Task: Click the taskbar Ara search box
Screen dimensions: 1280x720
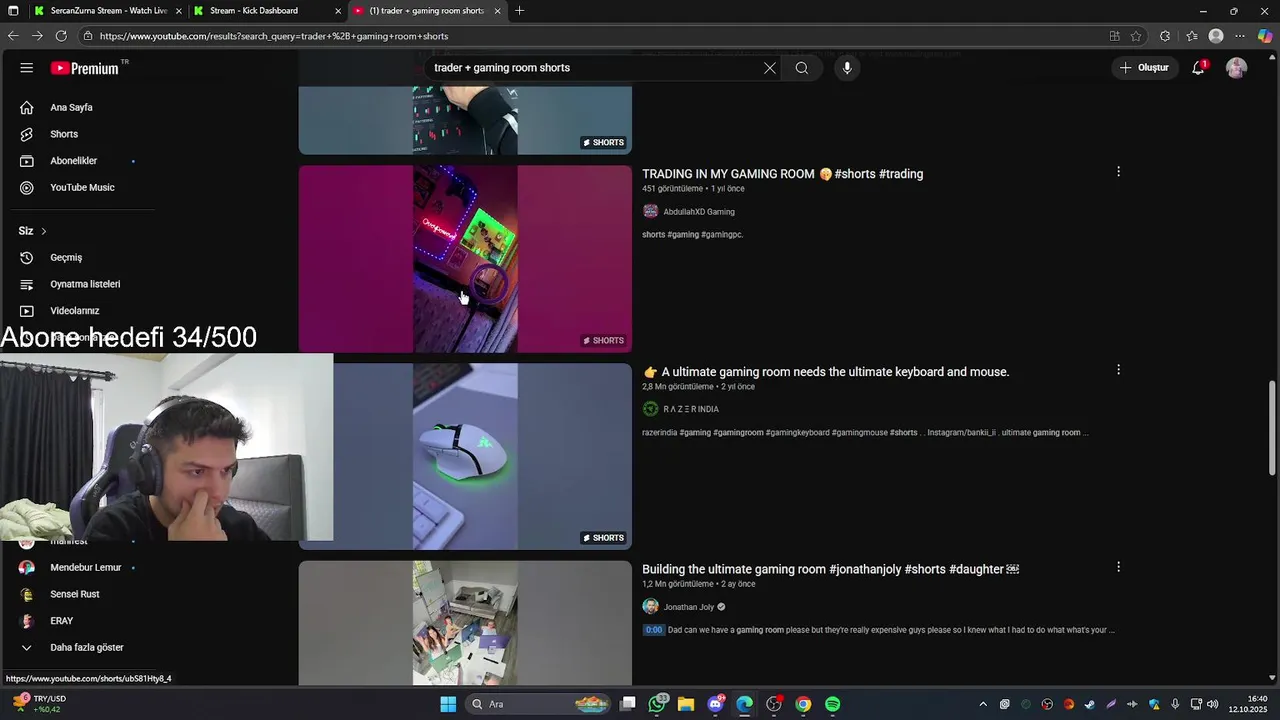Action: click(x=540, y=704)
